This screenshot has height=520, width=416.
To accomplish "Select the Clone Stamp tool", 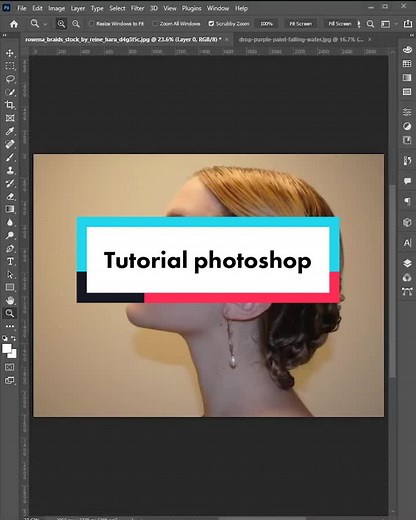I will (10, 170).
